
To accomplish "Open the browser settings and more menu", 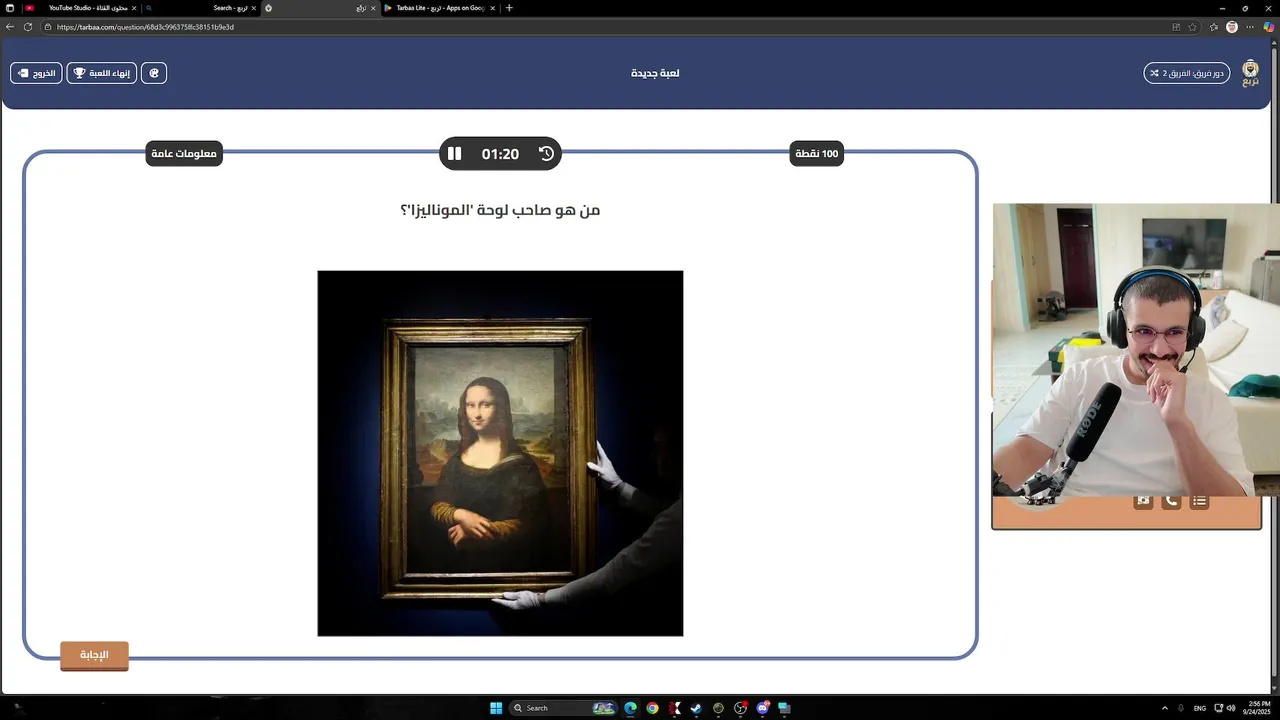I will click(x=1250, y=27).
